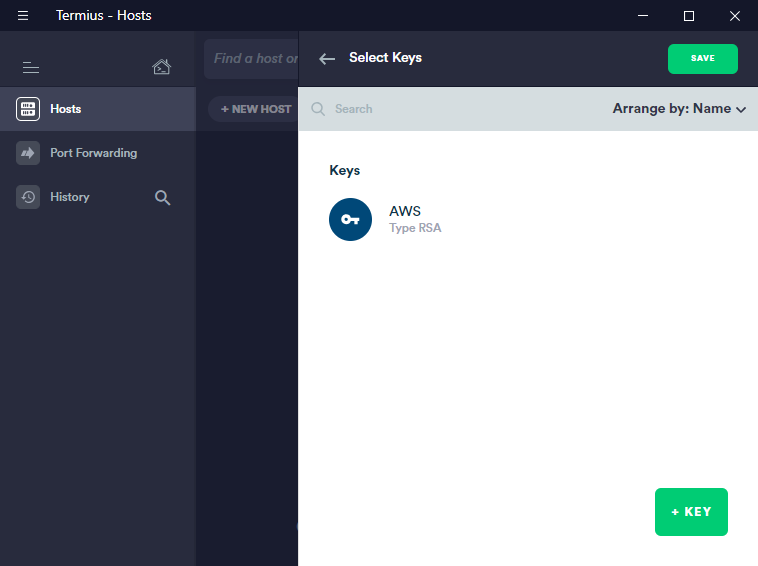Select the AWS key name
The height and width of the screenshot is (566, 758).
(x=405, y=211)
